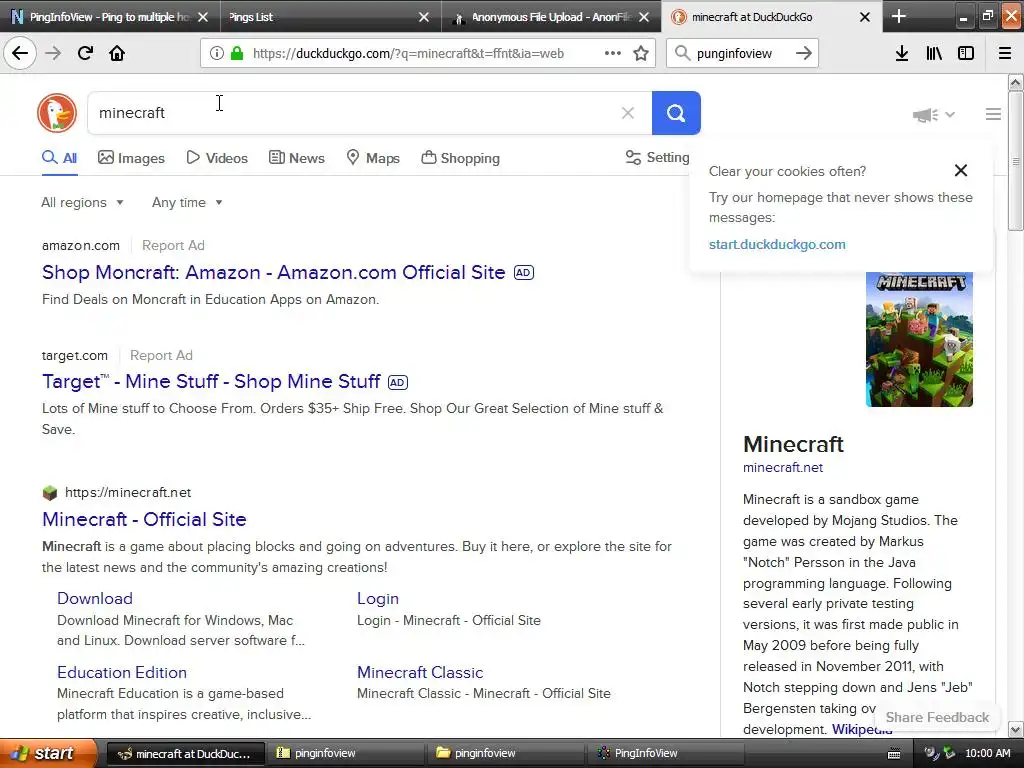Report Ad for target.com result

click(161, 355)
